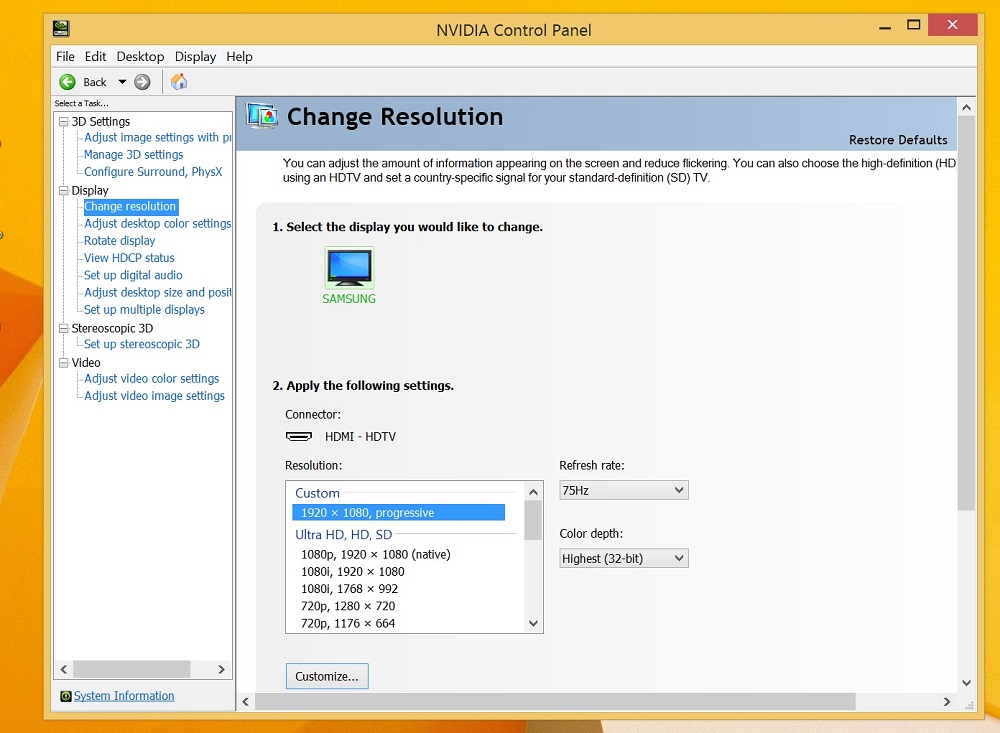
Task: Collapse the 3D Settings tree node
Action: point(63,122)
